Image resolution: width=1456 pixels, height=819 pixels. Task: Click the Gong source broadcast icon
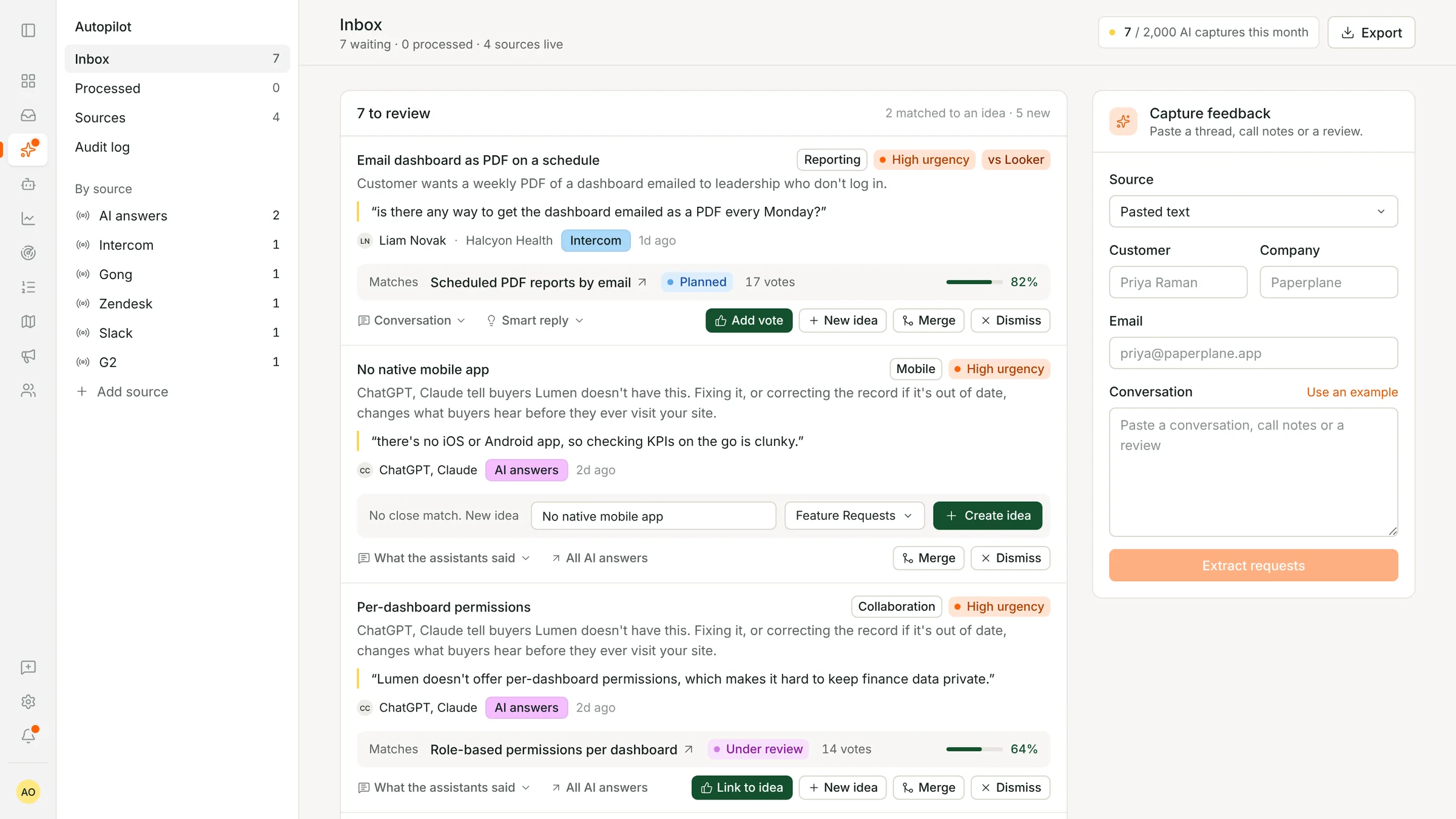[x=83, y=274]
